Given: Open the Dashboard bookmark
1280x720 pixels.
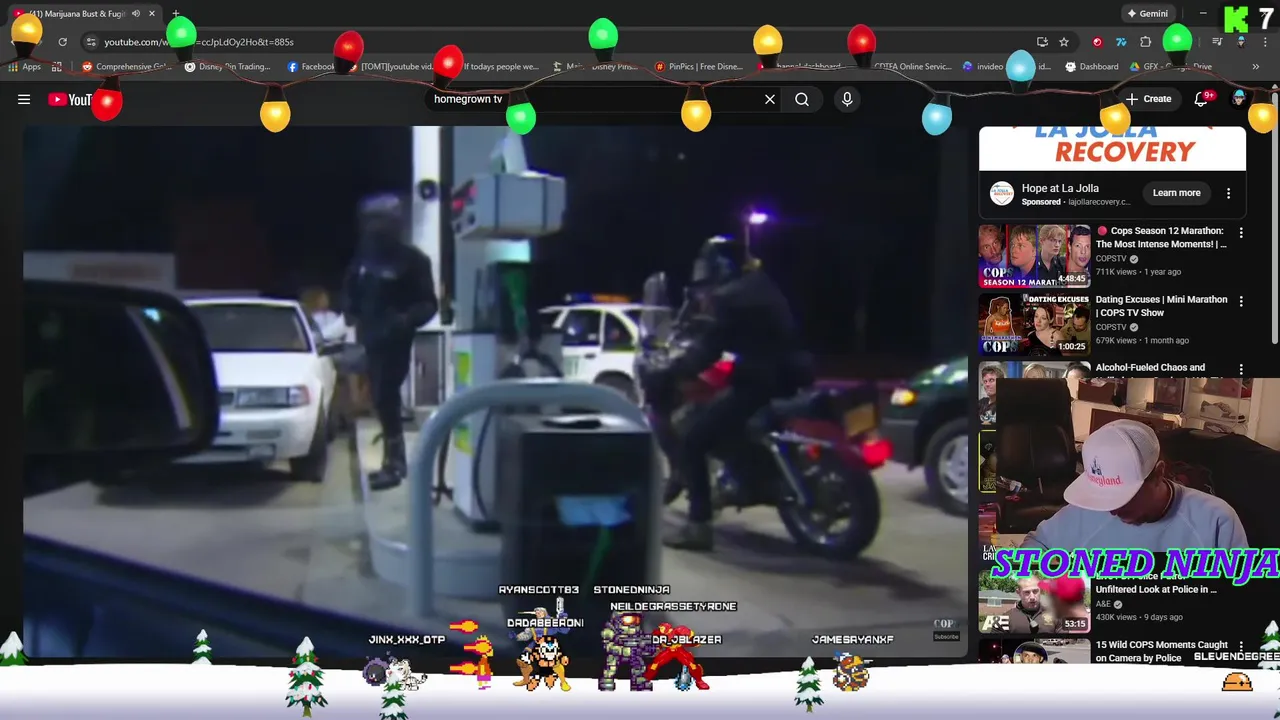Looking at the screenshot, I should pyautogui.click(x=1092, y=67).
